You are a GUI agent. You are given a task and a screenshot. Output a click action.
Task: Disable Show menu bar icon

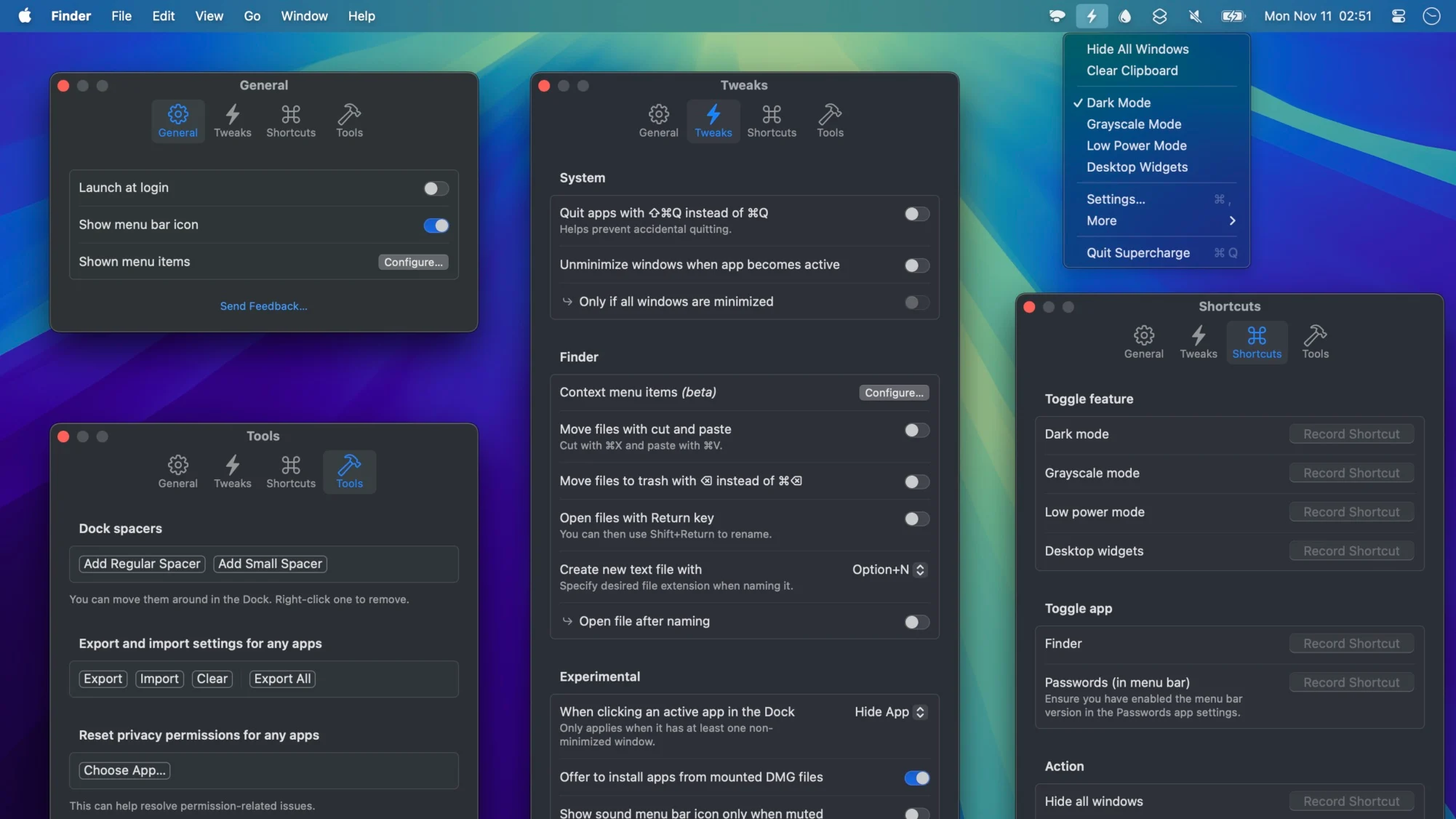(x=435, y=225)
